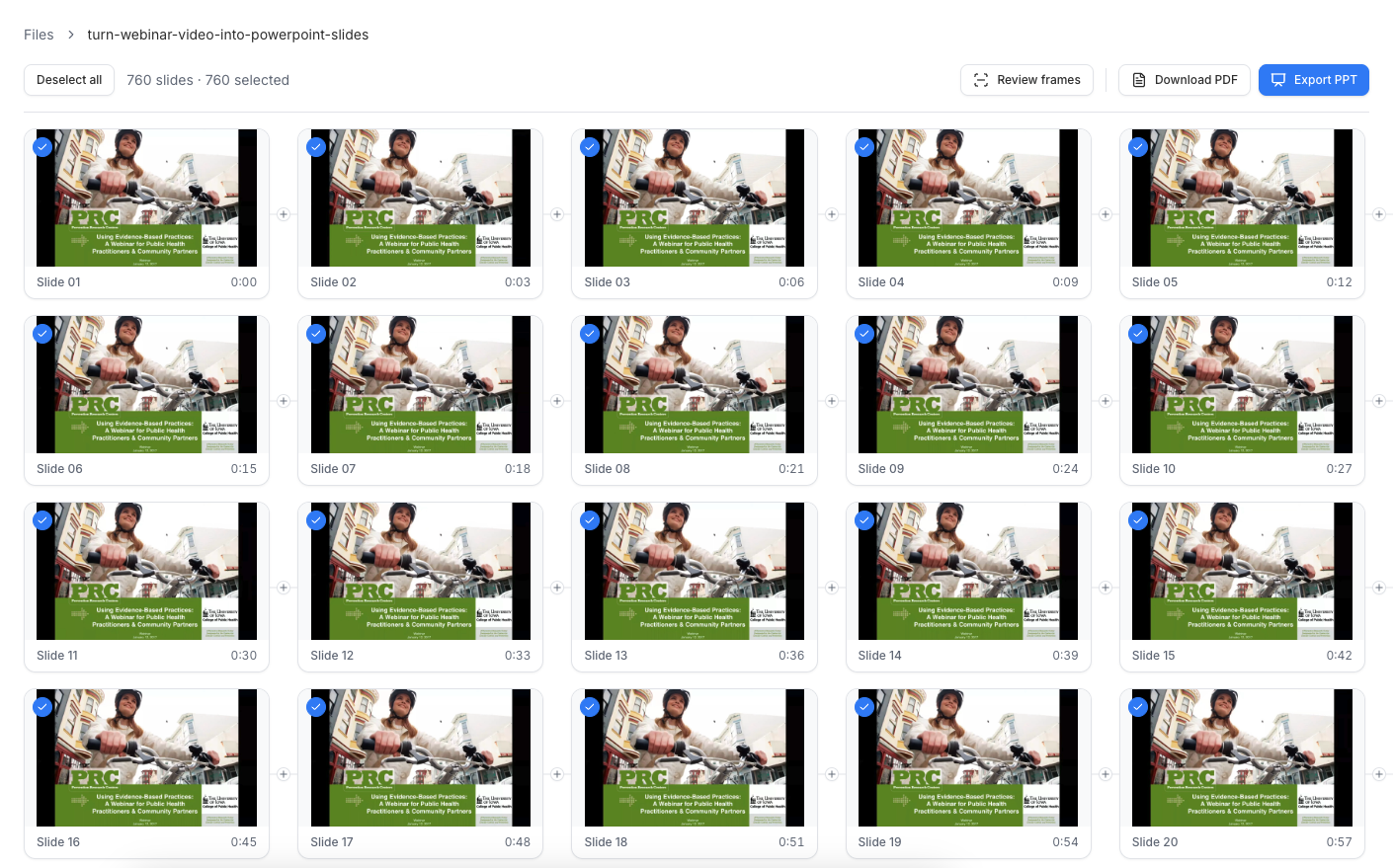1394x868 pixels.
Task: Click the Slide 19 thumbnail preview
Action: (x=968, y=757)
